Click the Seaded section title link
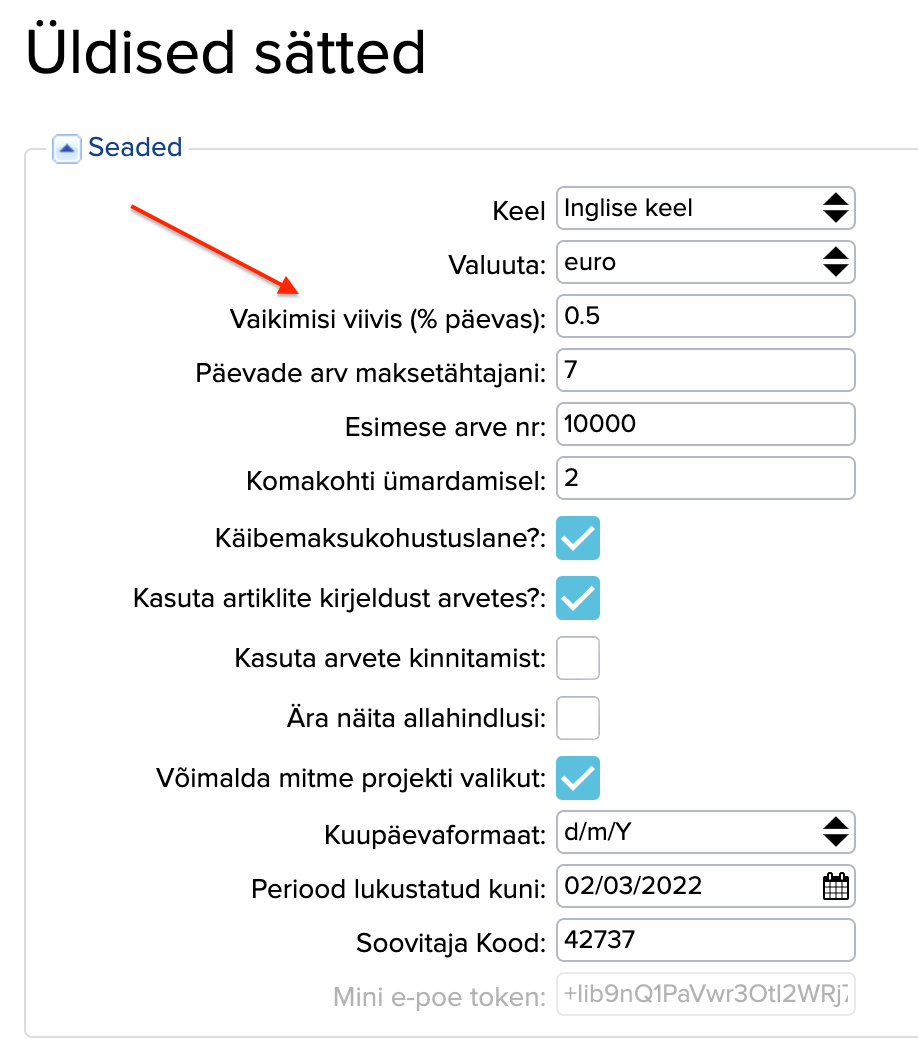The height and width of the screenshot is (1056, 918). tap(135, 148)
